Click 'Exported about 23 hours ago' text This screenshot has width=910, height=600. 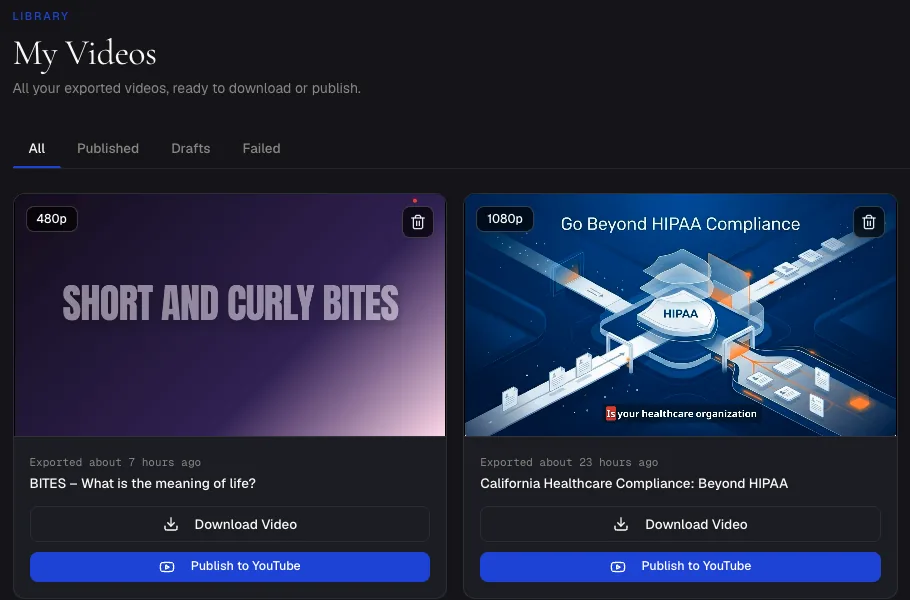tap(569, 462)
